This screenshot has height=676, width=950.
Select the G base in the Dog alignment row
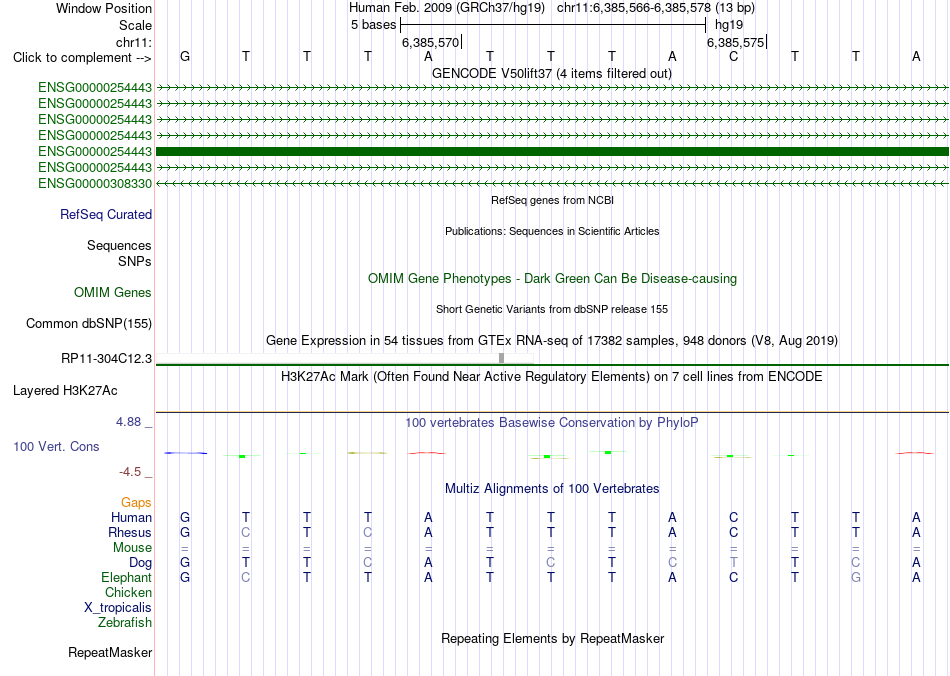(x=185, y=563)
